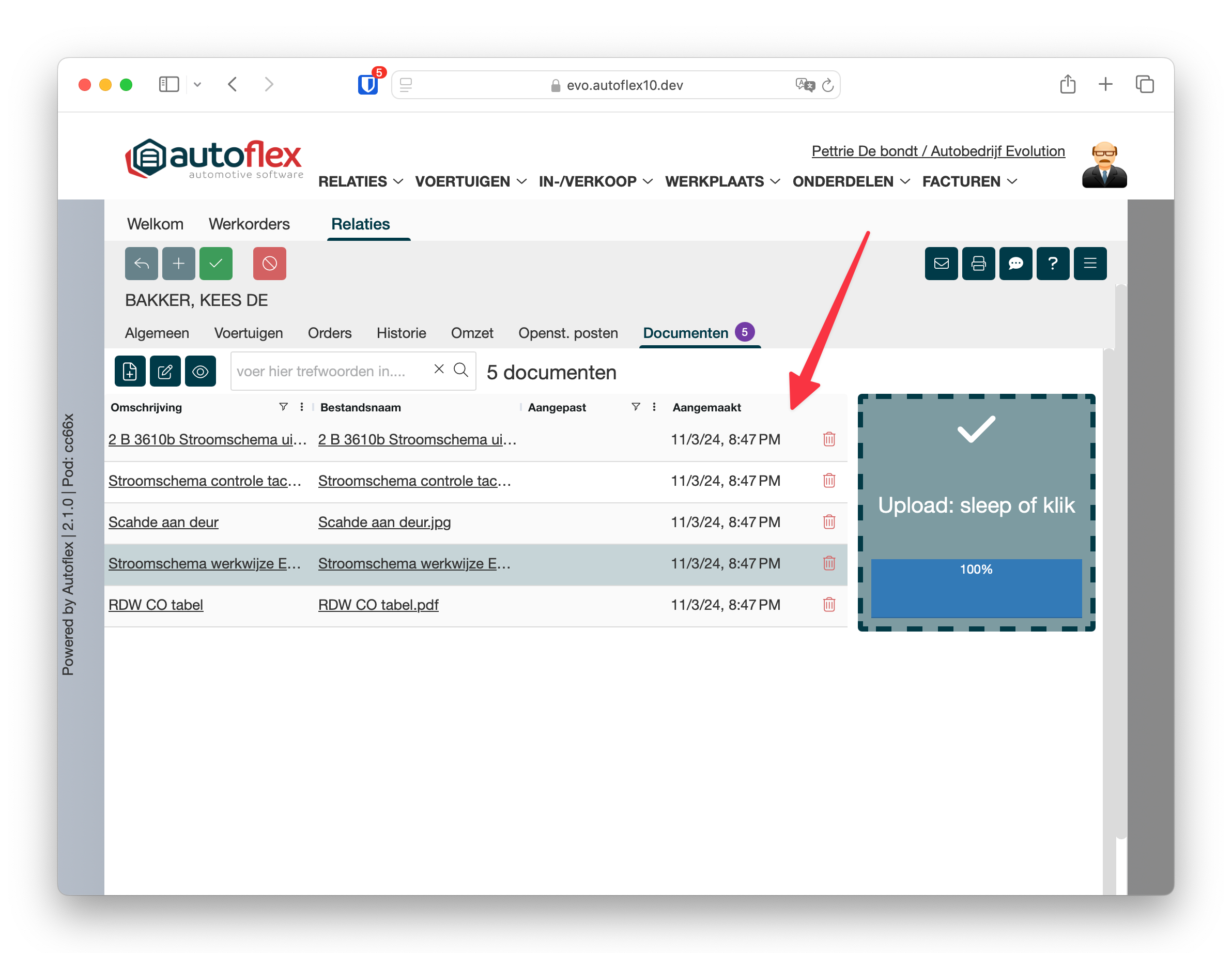Click the print icon button
Viewport: 1232px width, 953px height.
(978, 264)
